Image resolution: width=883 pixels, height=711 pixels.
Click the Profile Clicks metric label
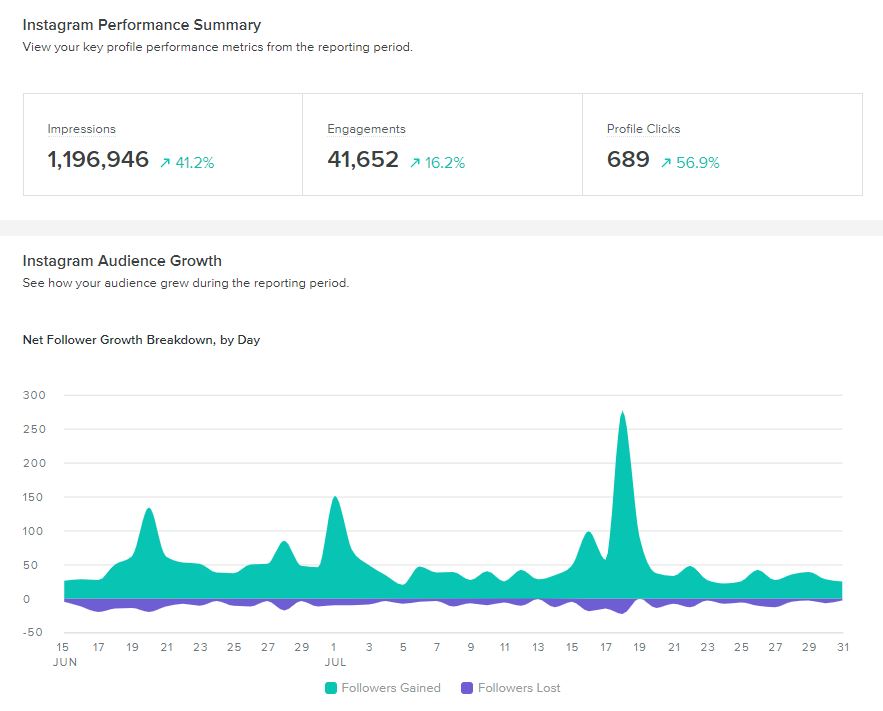[643, 129]
